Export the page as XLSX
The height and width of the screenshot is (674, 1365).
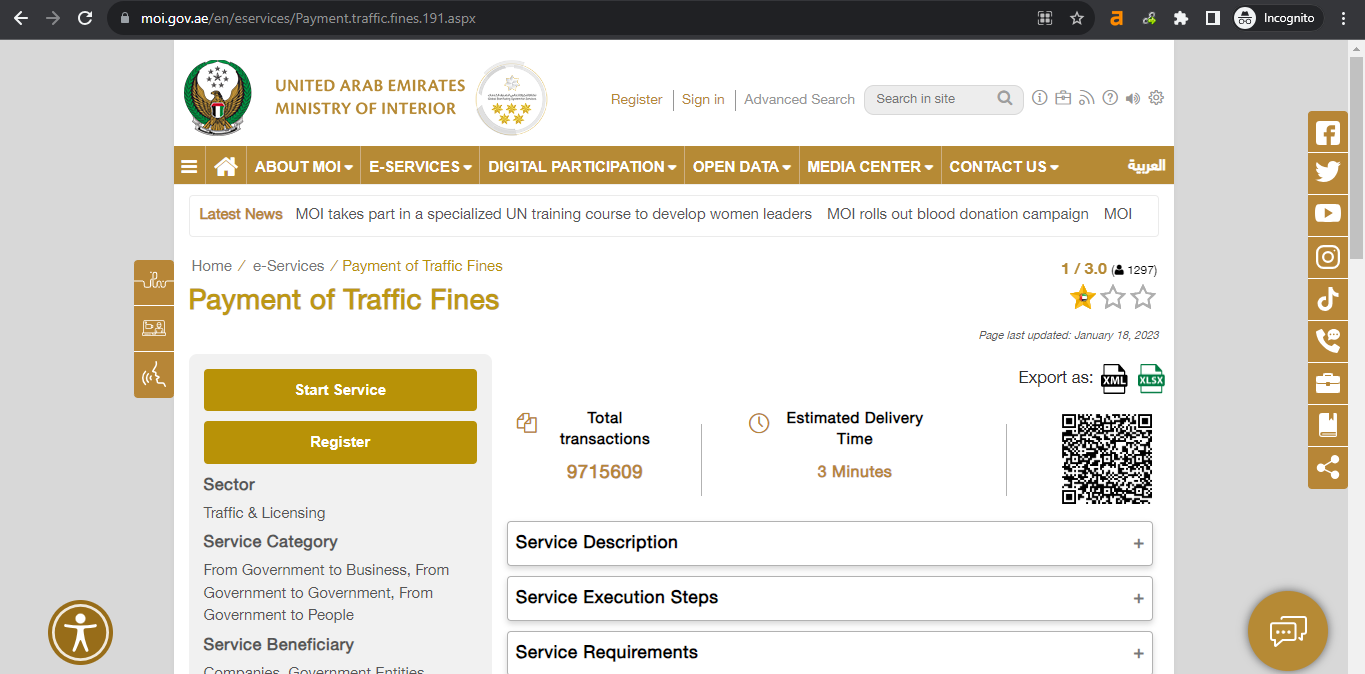[x=1151, y=379]
